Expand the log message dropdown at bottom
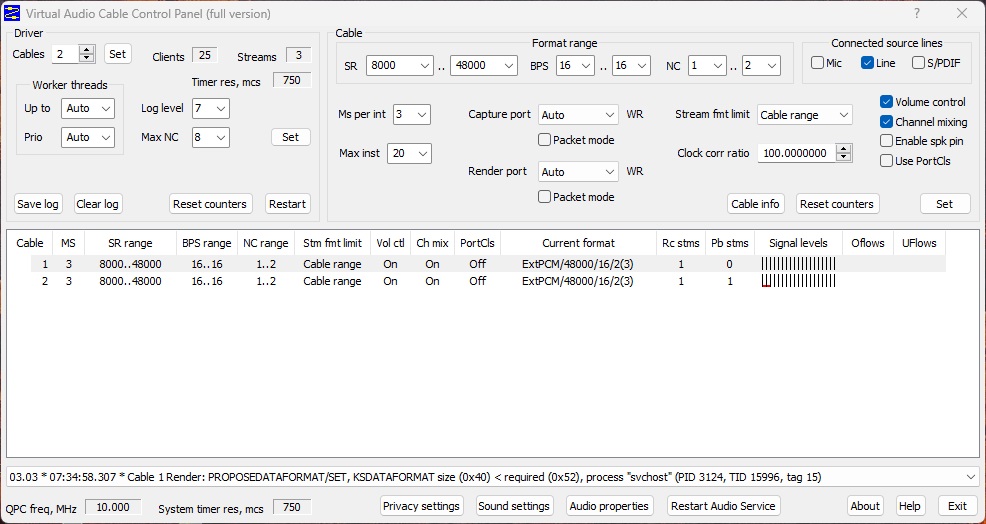The height and width of the screenshot is (524, 986). click(971, 477)
